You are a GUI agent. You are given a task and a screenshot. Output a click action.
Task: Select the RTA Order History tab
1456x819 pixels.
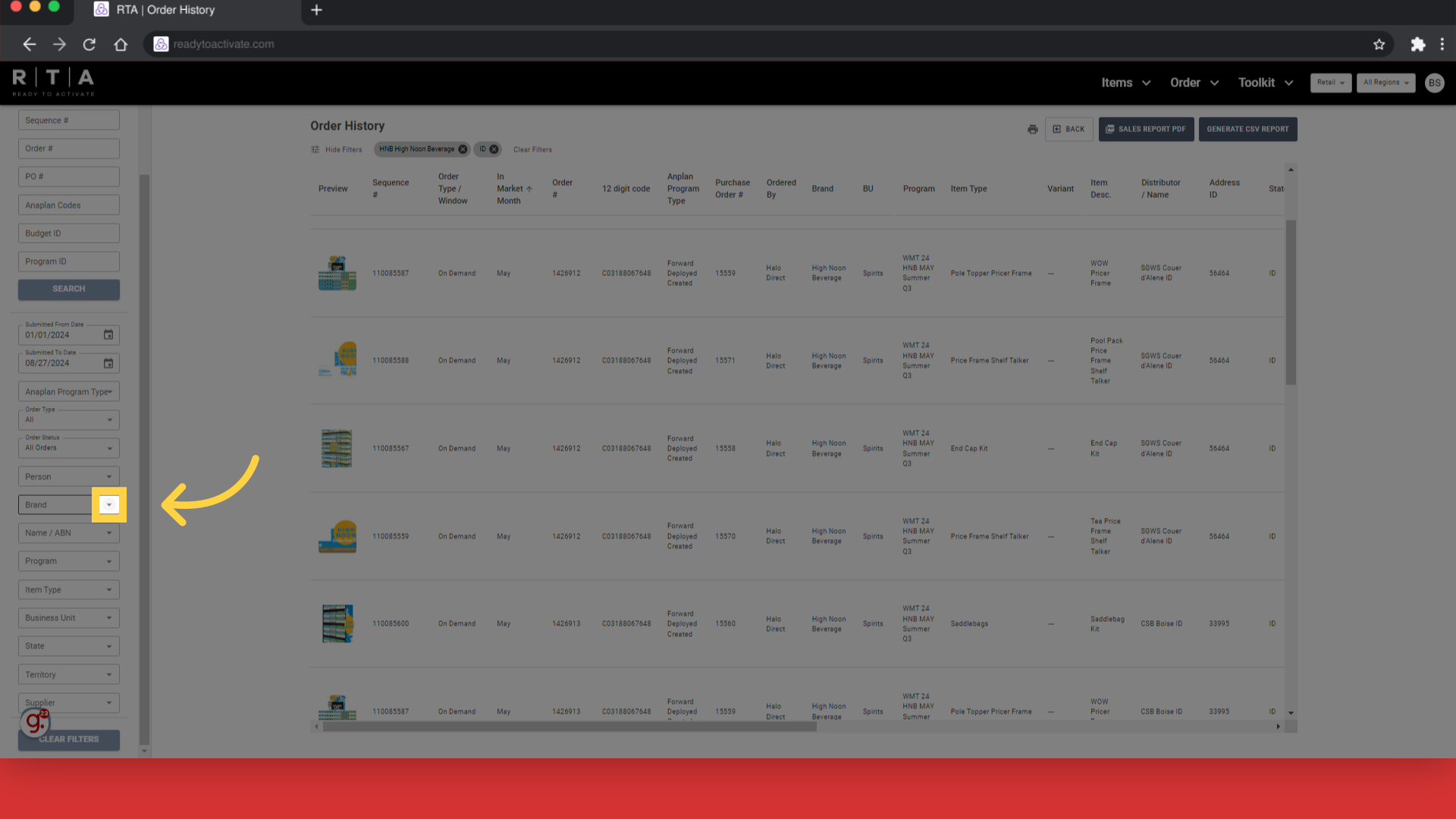(x=186, y=11)
